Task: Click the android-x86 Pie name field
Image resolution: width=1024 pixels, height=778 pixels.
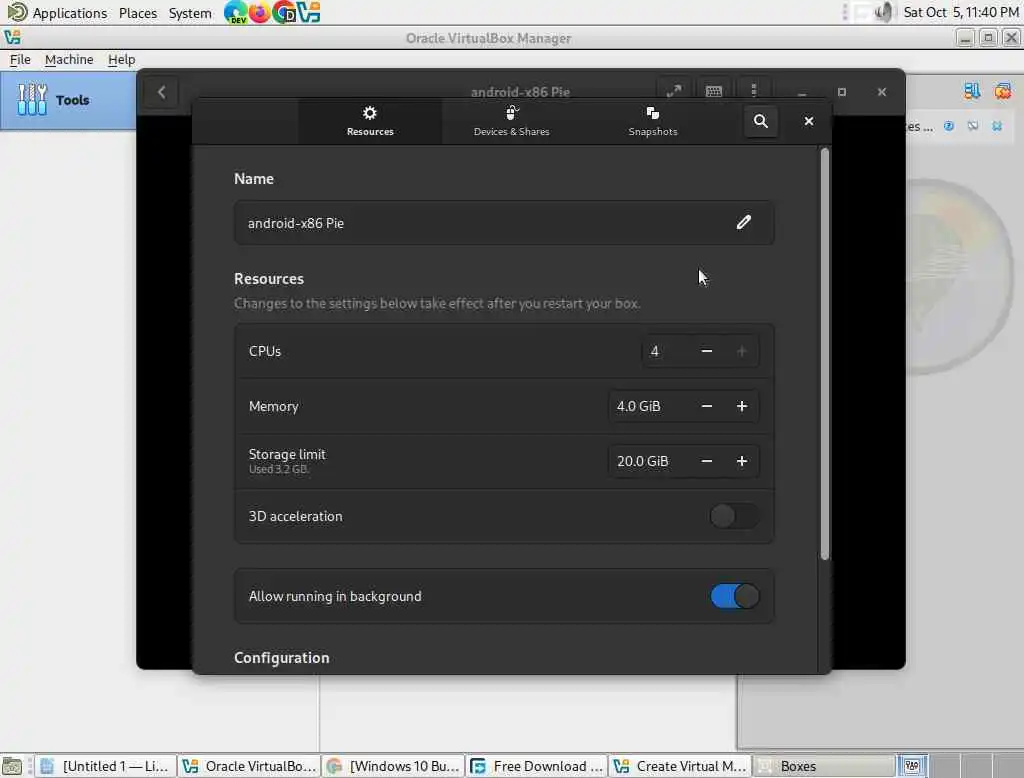Action: coord(504,223)
